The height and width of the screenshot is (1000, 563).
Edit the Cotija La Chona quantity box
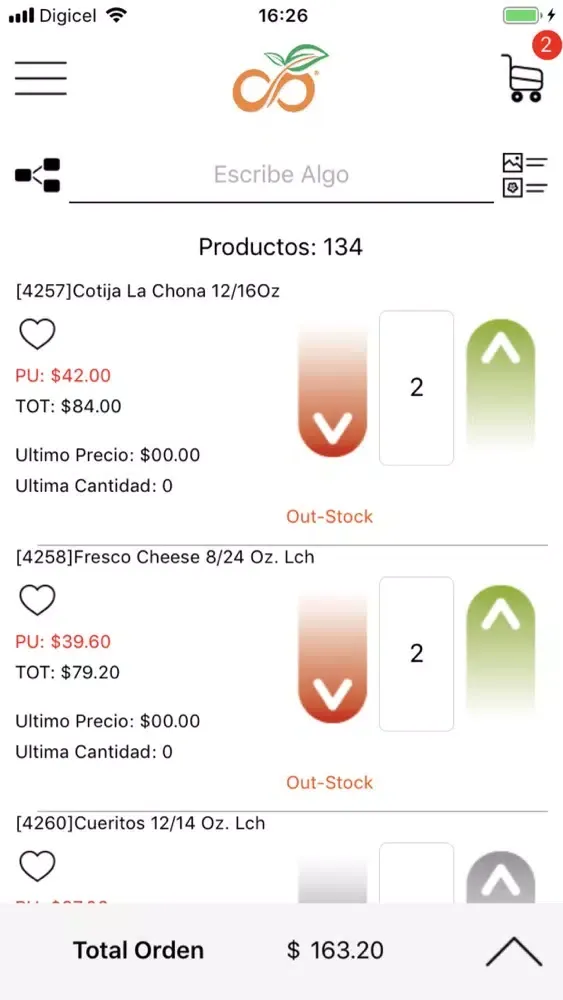(416, 388)
